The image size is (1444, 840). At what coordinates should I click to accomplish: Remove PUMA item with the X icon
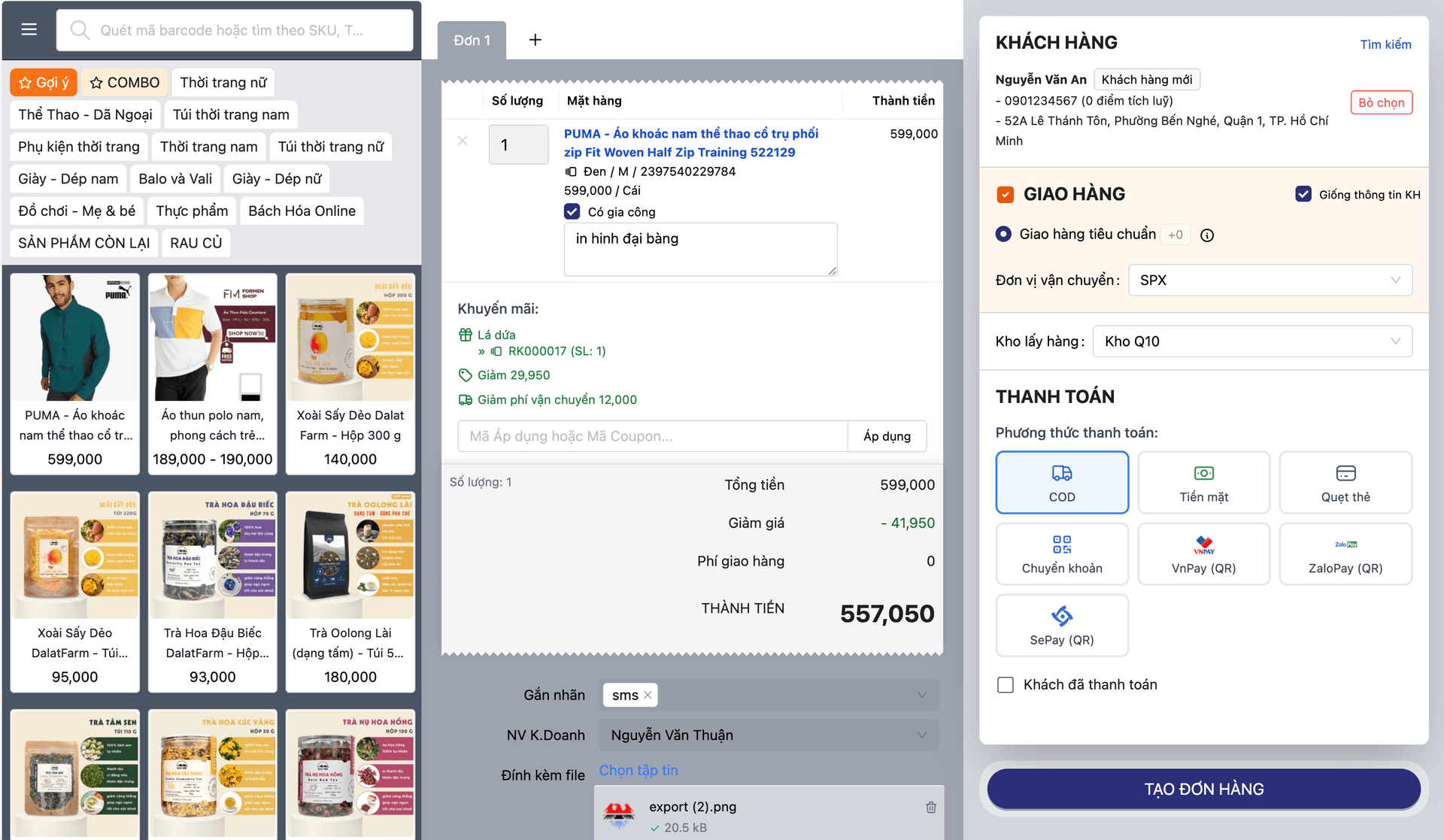pyautogui.click(x=463, y=141)
